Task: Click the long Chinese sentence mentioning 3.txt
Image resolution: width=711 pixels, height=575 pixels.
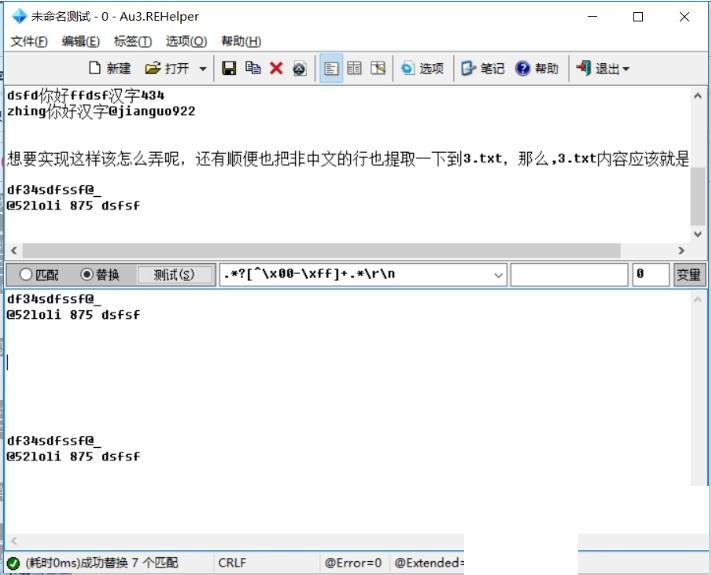Action: (348, 159)
